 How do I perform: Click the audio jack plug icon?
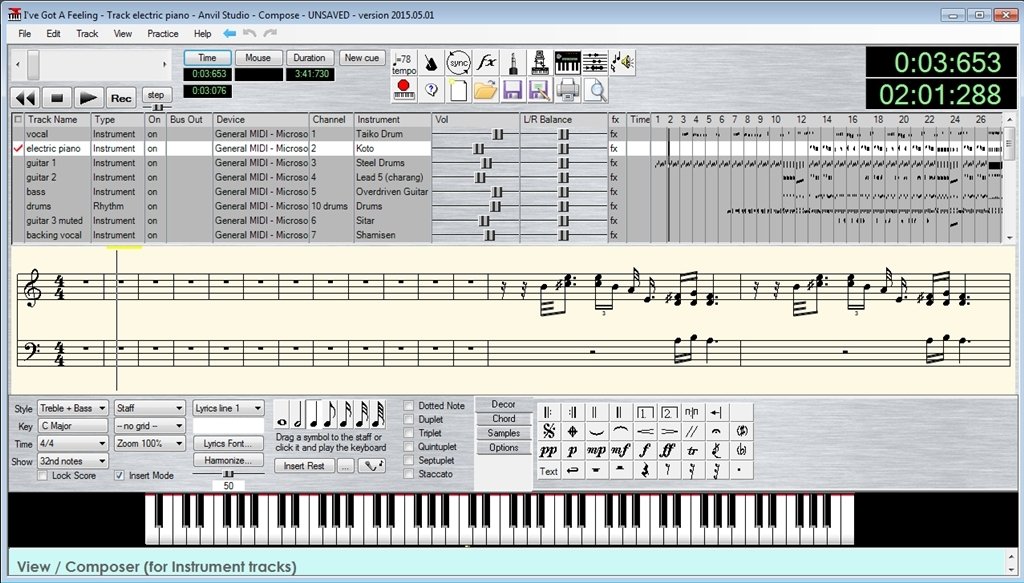coord(513,63)
